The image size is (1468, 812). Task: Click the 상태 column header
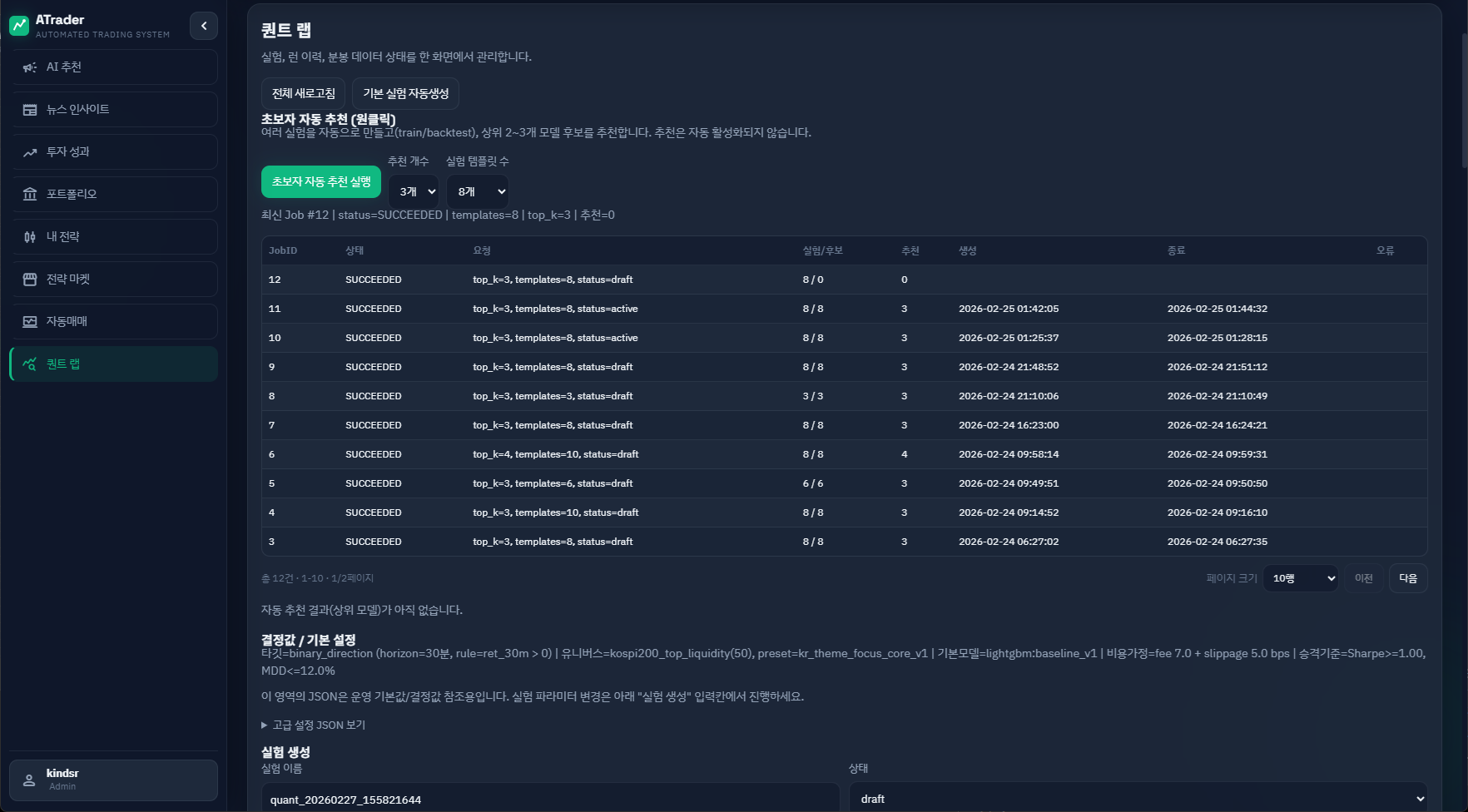click(x=355, y=250)
